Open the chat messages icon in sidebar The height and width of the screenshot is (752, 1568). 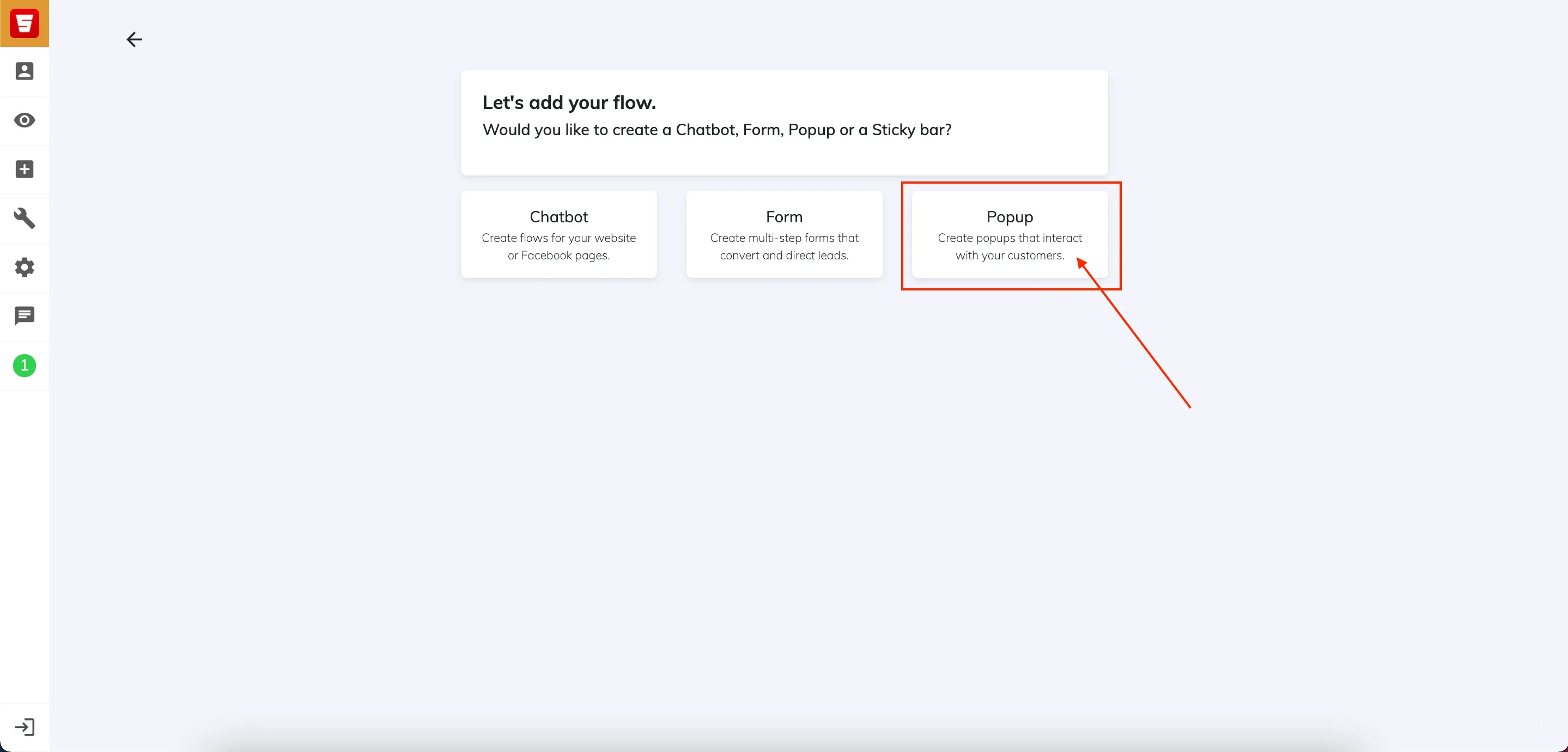[25, 316]
